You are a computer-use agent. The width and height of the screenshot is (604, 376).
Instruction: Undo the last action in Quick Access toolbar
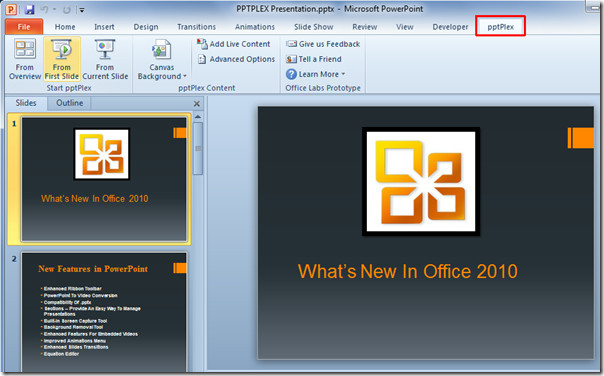pos(44,9)
